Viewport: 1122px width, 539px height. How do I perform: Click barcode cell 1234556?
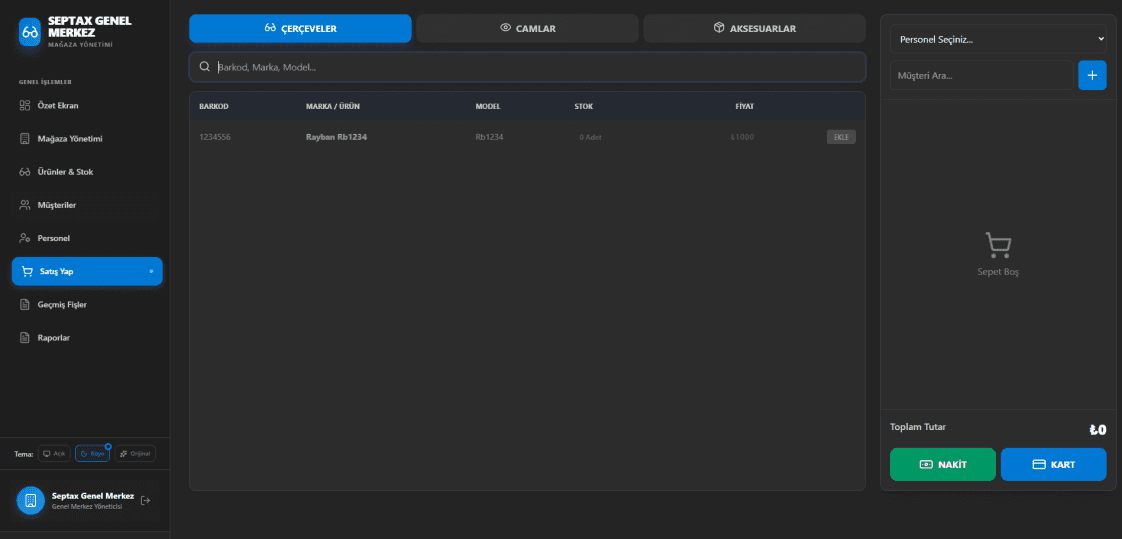pyautogui.click(x=215, y=137)
